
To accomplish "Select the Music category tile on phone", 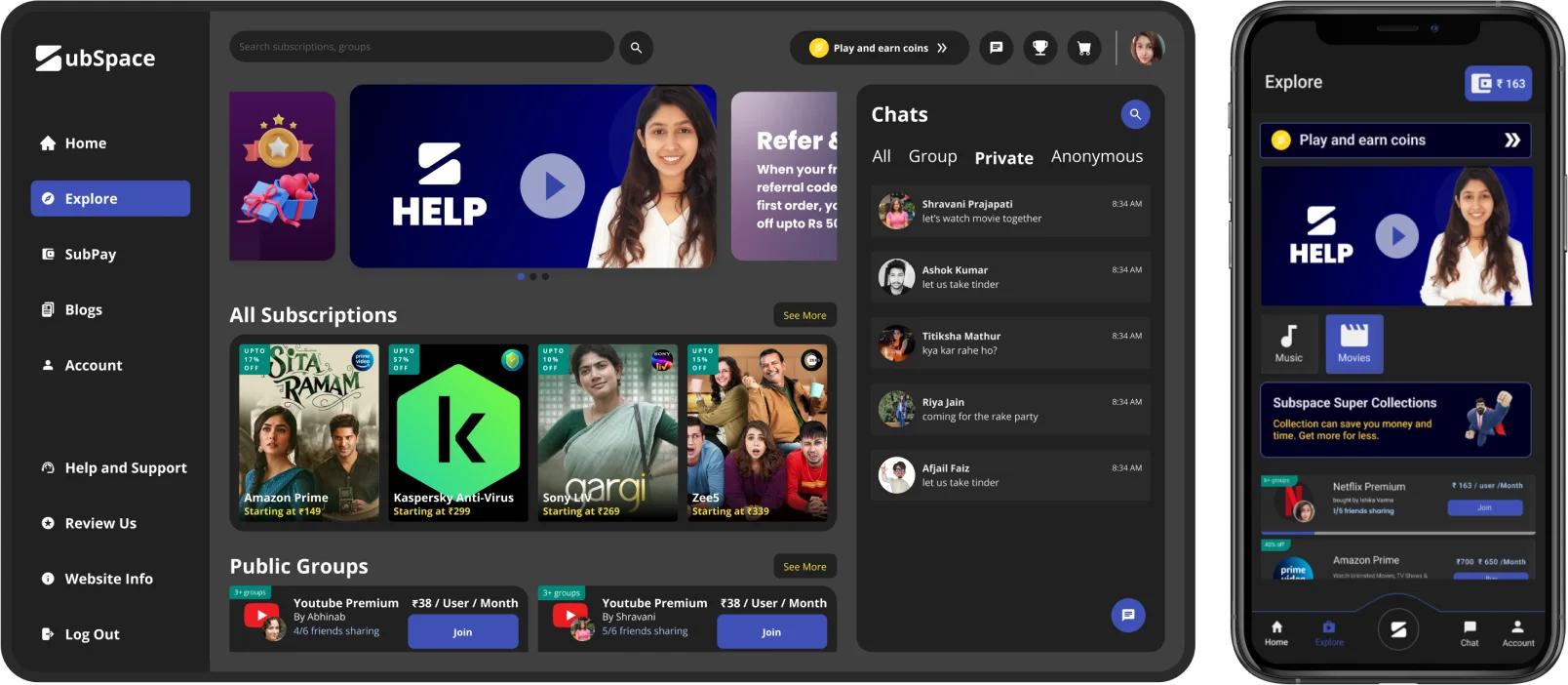I will point(1288,343).
